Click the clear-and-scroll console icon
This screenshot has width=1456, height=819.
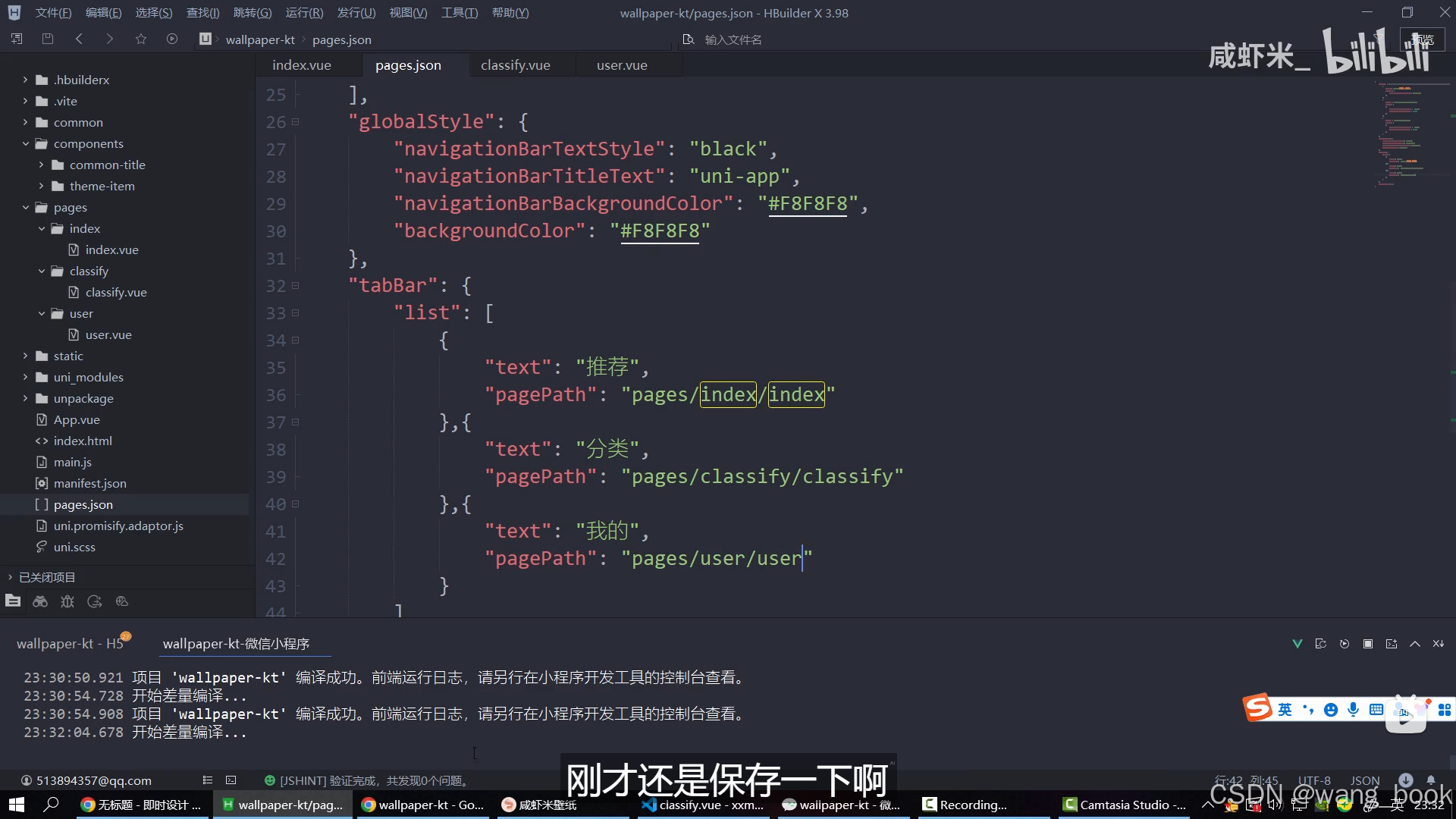[1439, 644]
